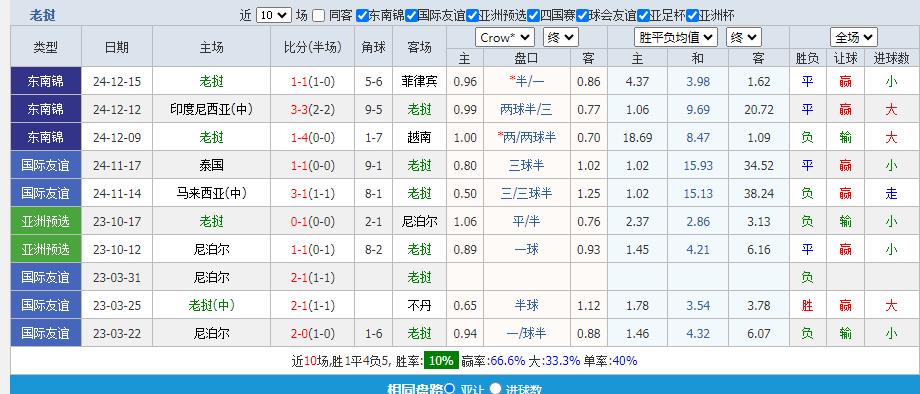Click draw odds 15.93 on 泰国 row
Image resolution: width=920 pixels, height=394 pixels.
coord(698,166)
